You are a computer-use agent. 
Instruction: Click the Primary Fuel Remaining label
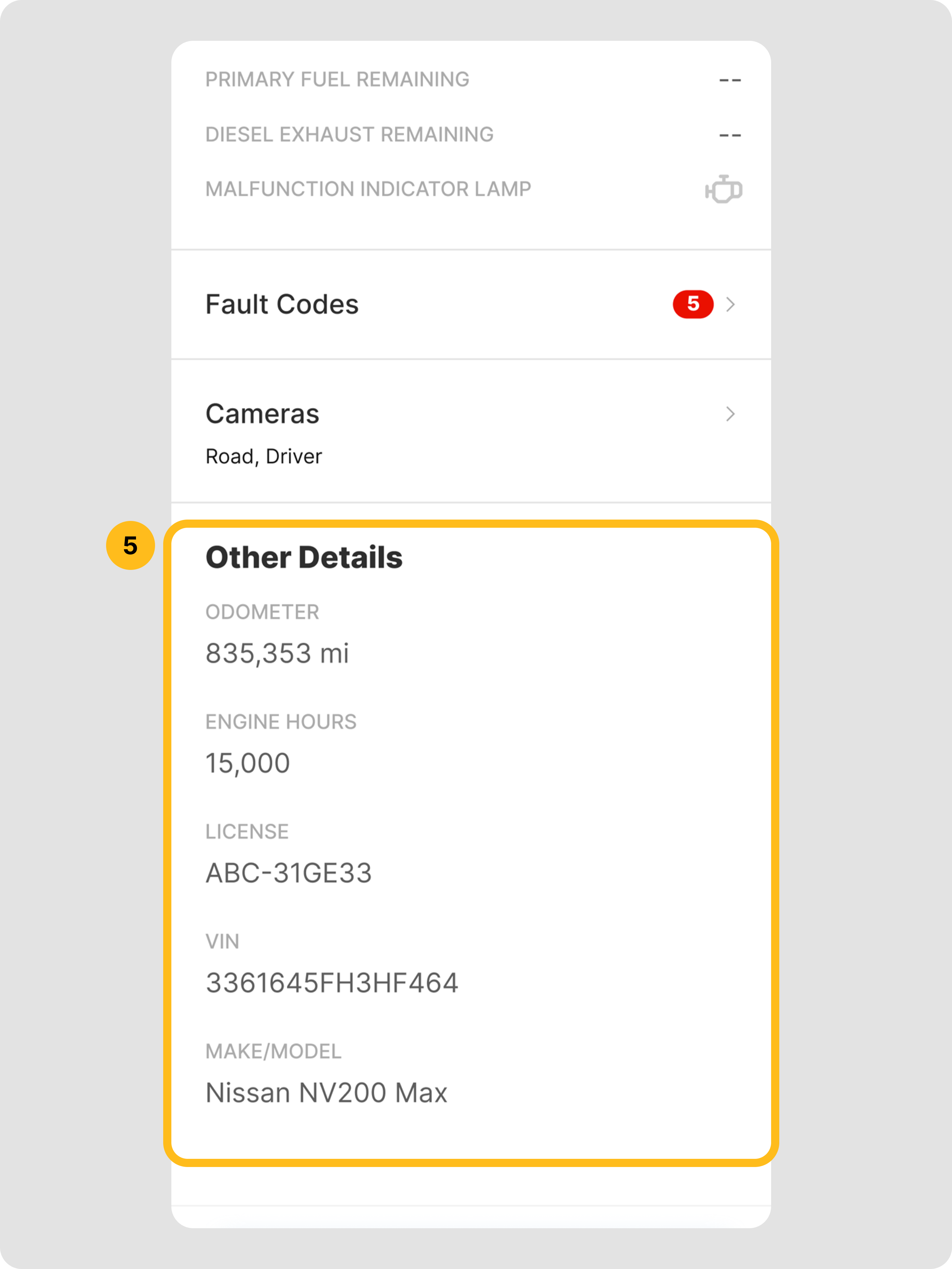[x=337, y=79]
